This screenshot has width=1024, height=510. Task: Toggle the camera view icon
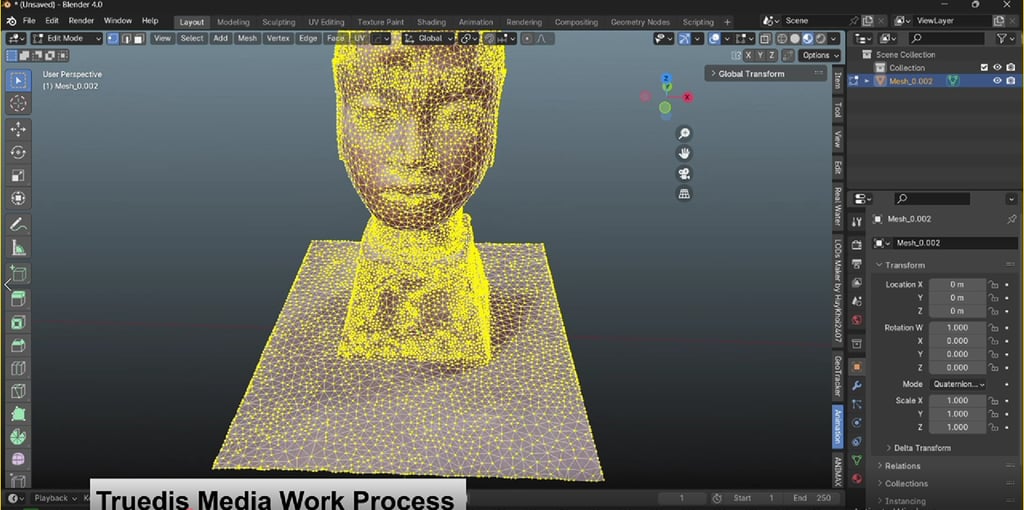click(684, 174)
